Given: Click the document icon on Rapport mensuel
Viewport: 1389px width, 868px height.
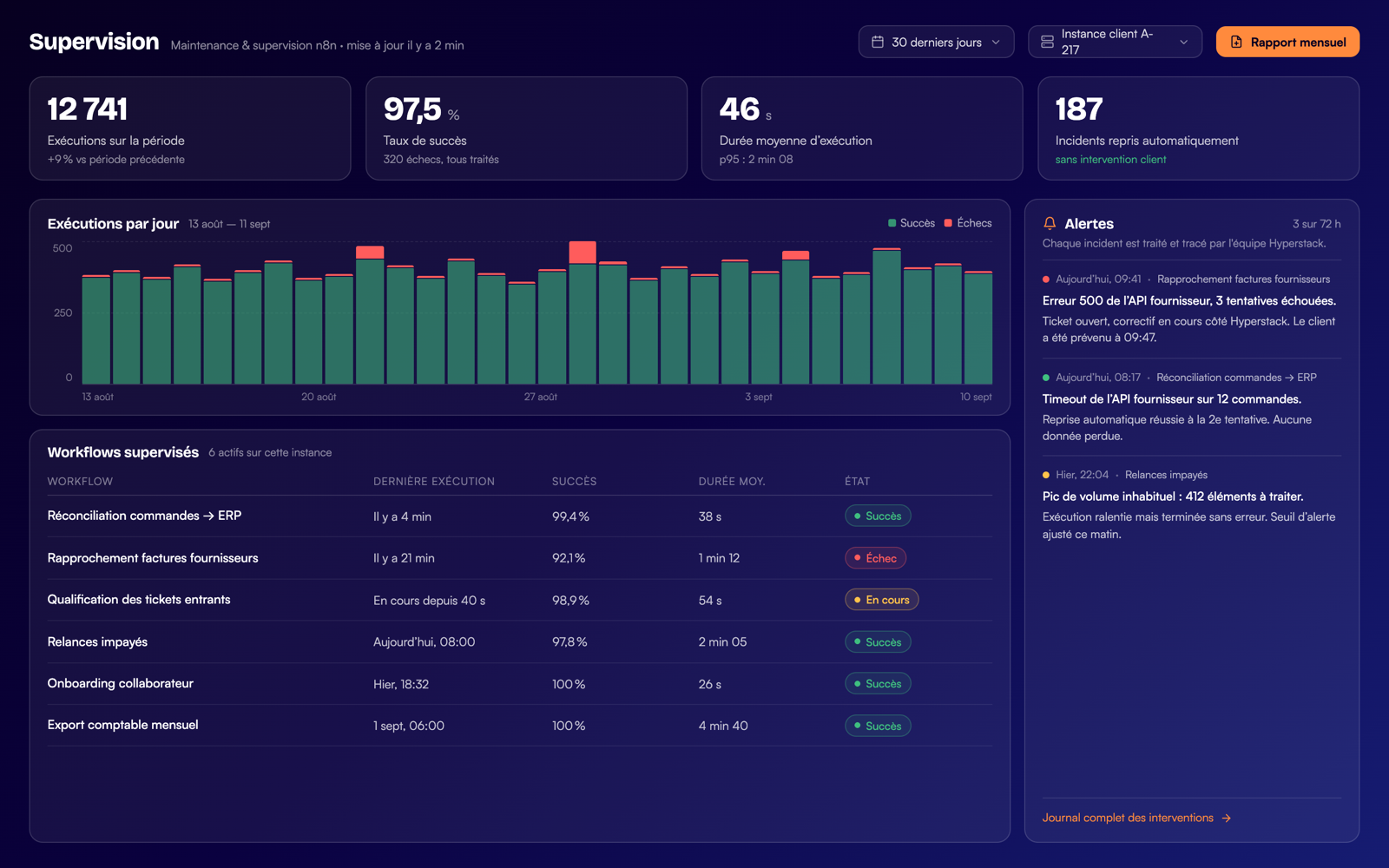Looking at the screenshot, I should (1236, 42).
